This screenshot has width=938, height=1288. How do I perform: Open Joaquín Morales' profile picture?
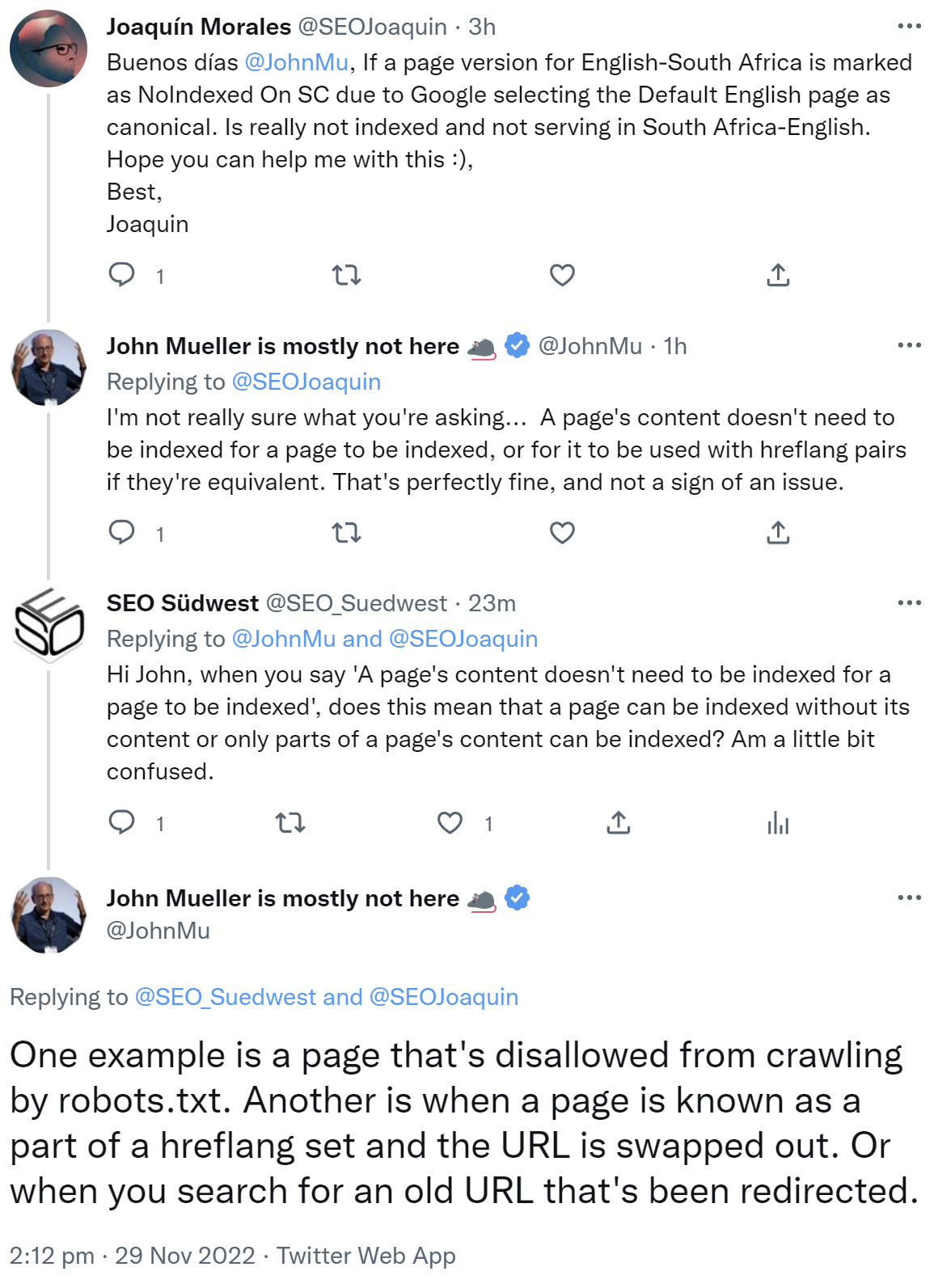(x=49, y=49)
